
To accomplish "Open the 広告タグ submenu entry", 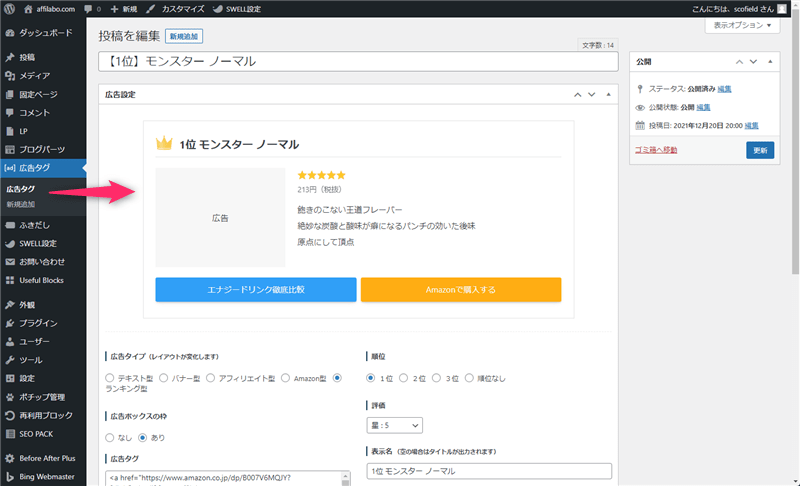I will (20, 189).
